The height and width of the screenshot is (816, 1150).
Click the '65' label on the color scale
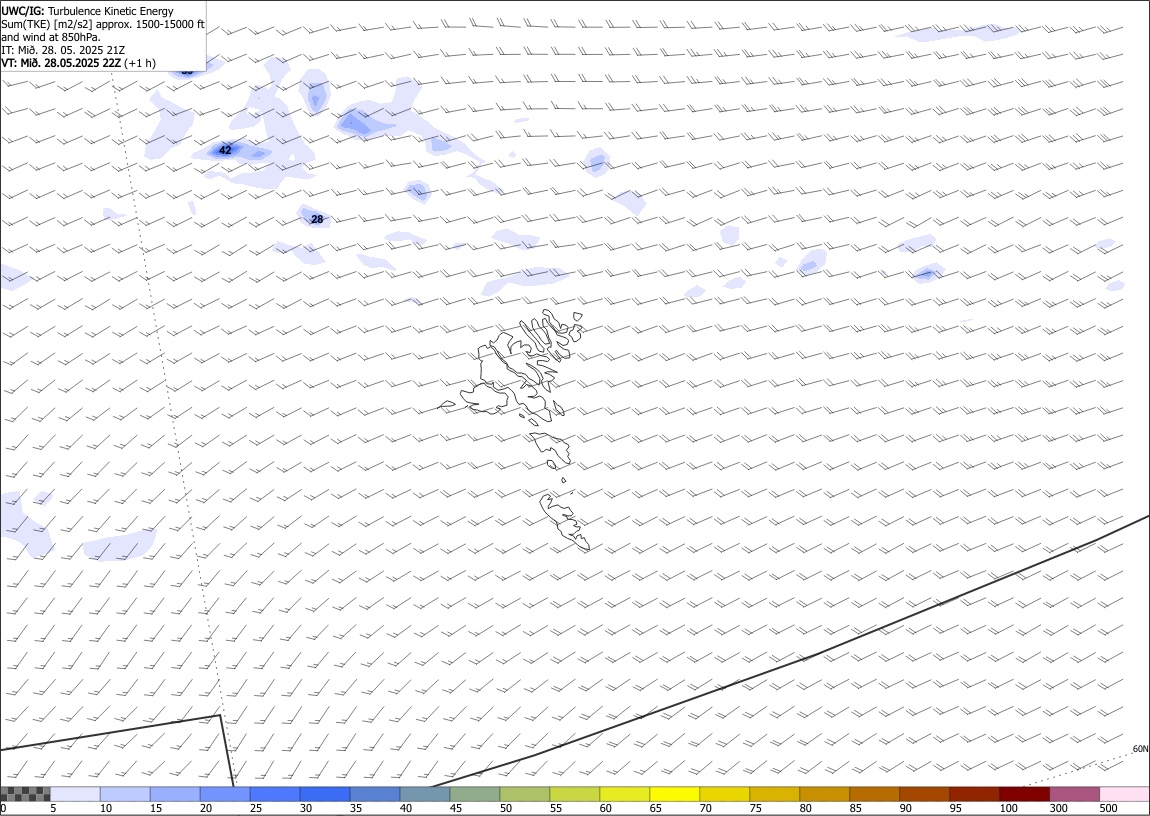(656, 808)
